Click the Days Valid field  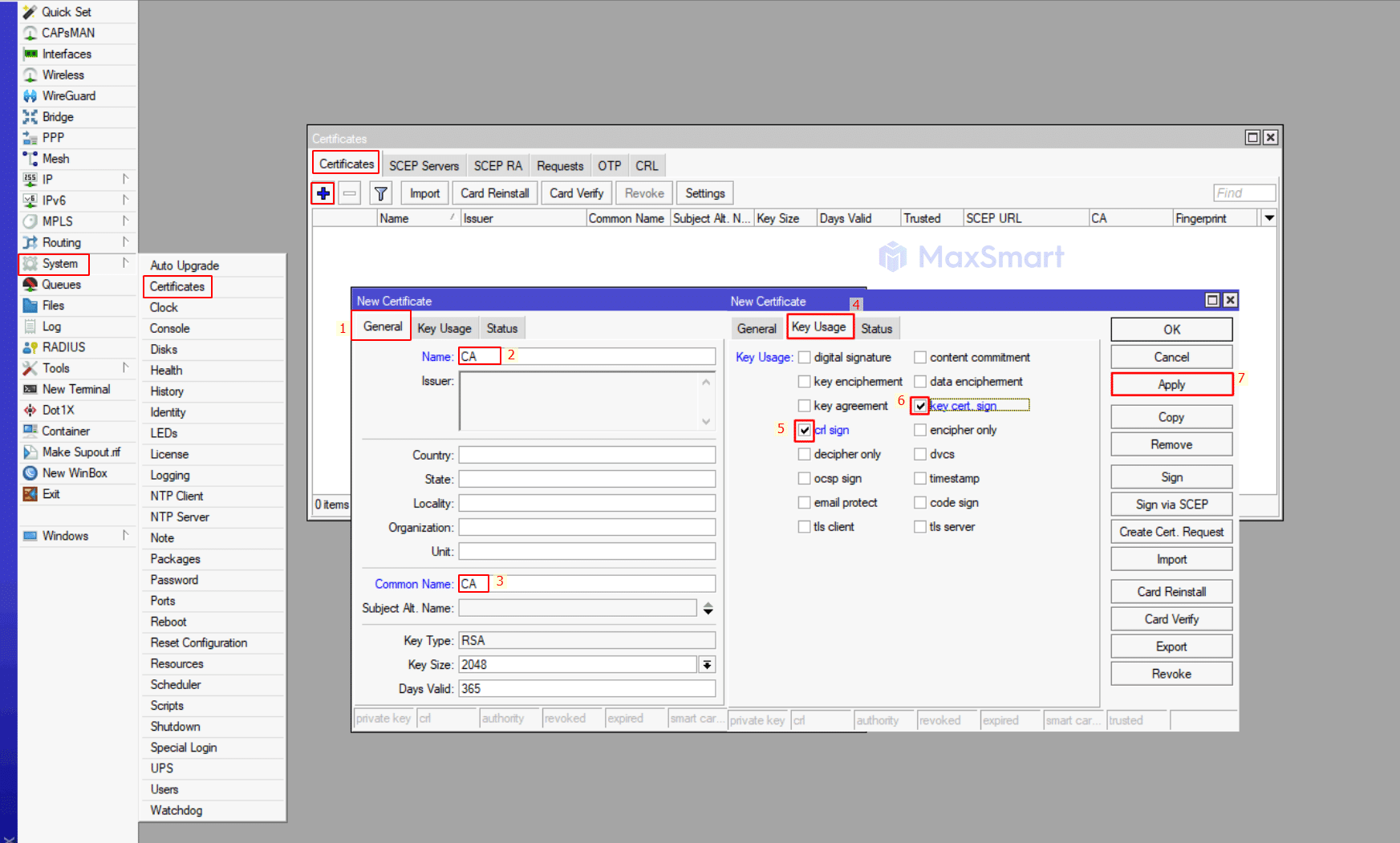click(586, 689)
